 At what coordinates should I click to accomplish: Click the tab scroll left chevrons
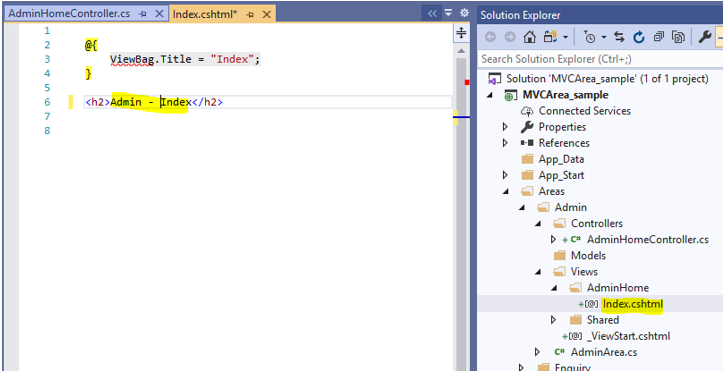(432, 13)
